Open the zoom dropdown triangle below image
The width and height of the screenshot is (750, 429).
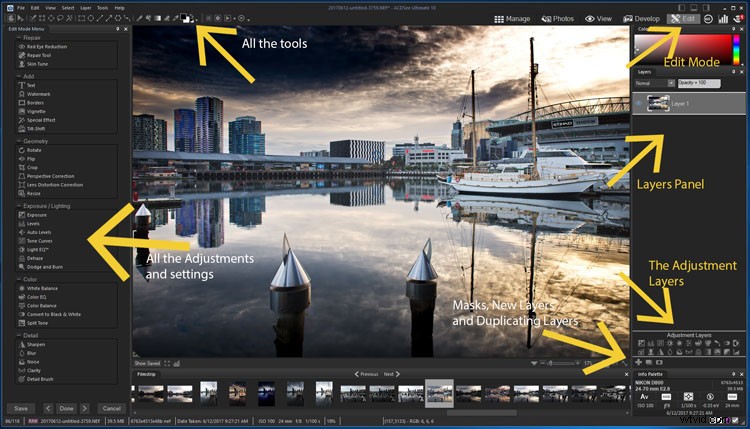534,363
